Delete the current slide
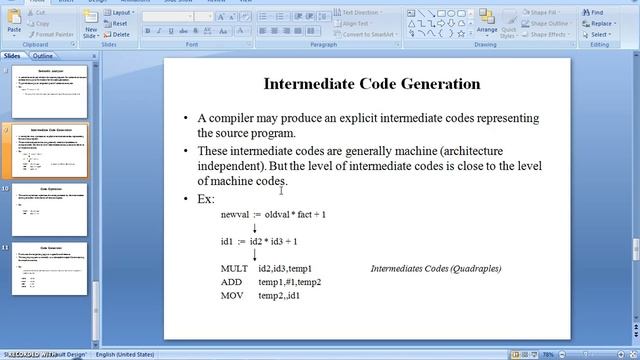Image resolution: width=640 pixels, height=360 pixels. pos(117,35)
